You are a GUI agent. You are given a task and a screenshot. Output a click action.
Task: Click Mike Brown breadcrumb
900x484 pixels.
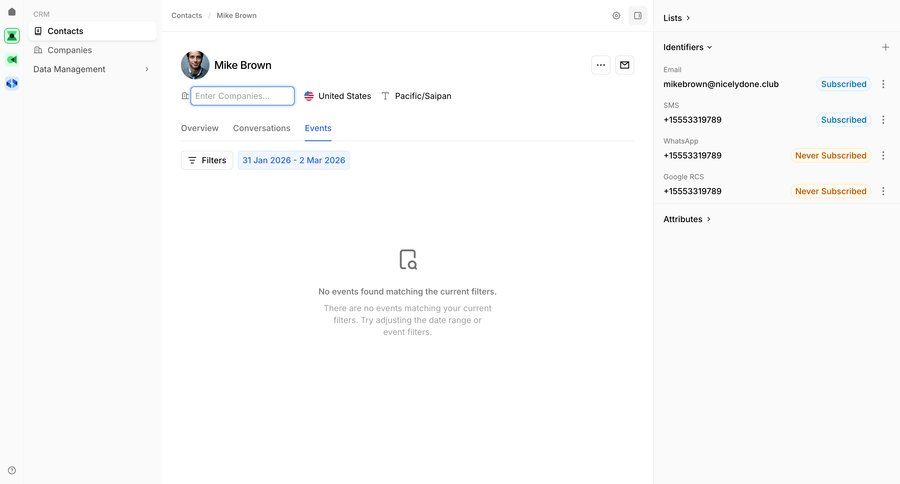(236, 16)
